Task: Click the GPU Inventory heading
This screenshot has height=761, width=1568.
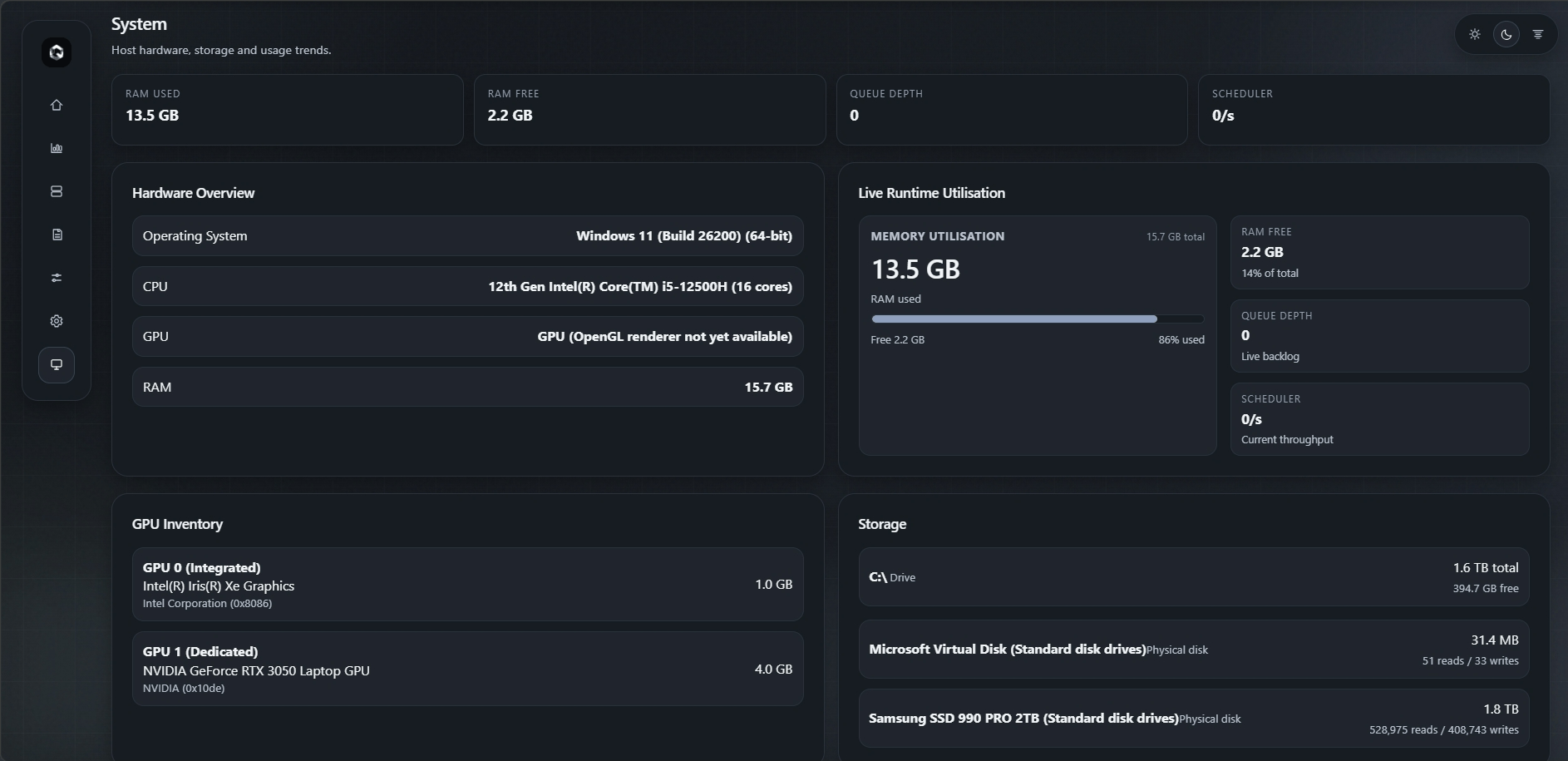Action: tap(178, 524)
